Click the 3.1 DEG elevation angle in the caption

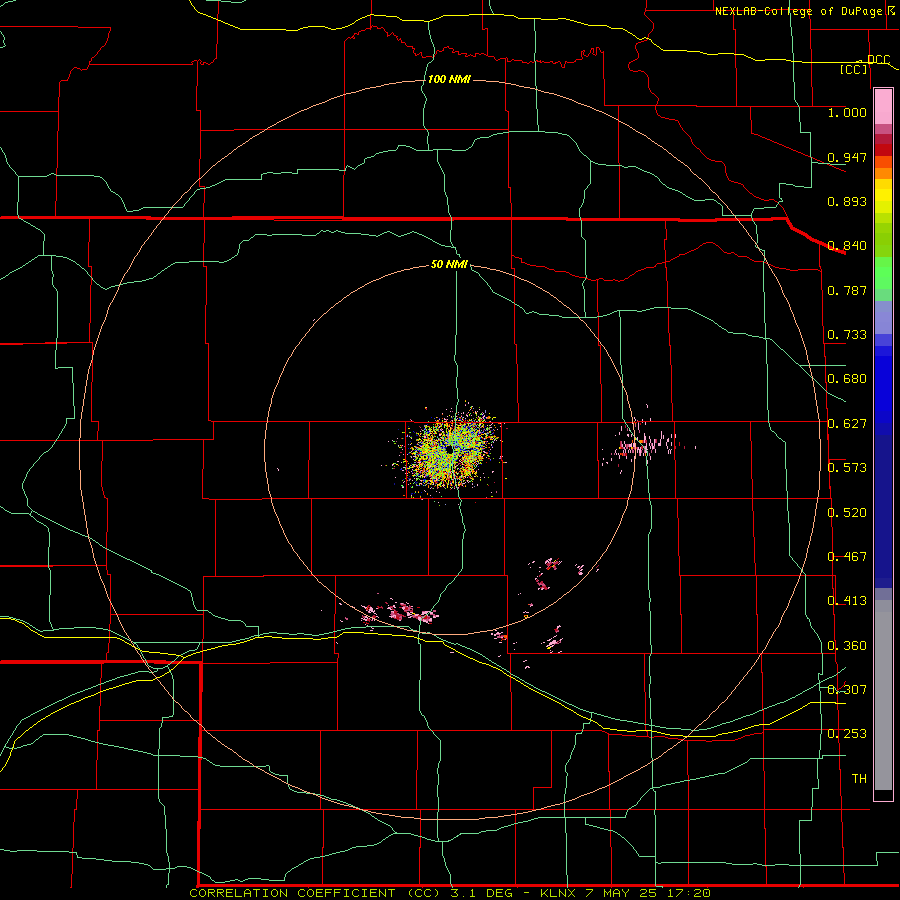481,893
